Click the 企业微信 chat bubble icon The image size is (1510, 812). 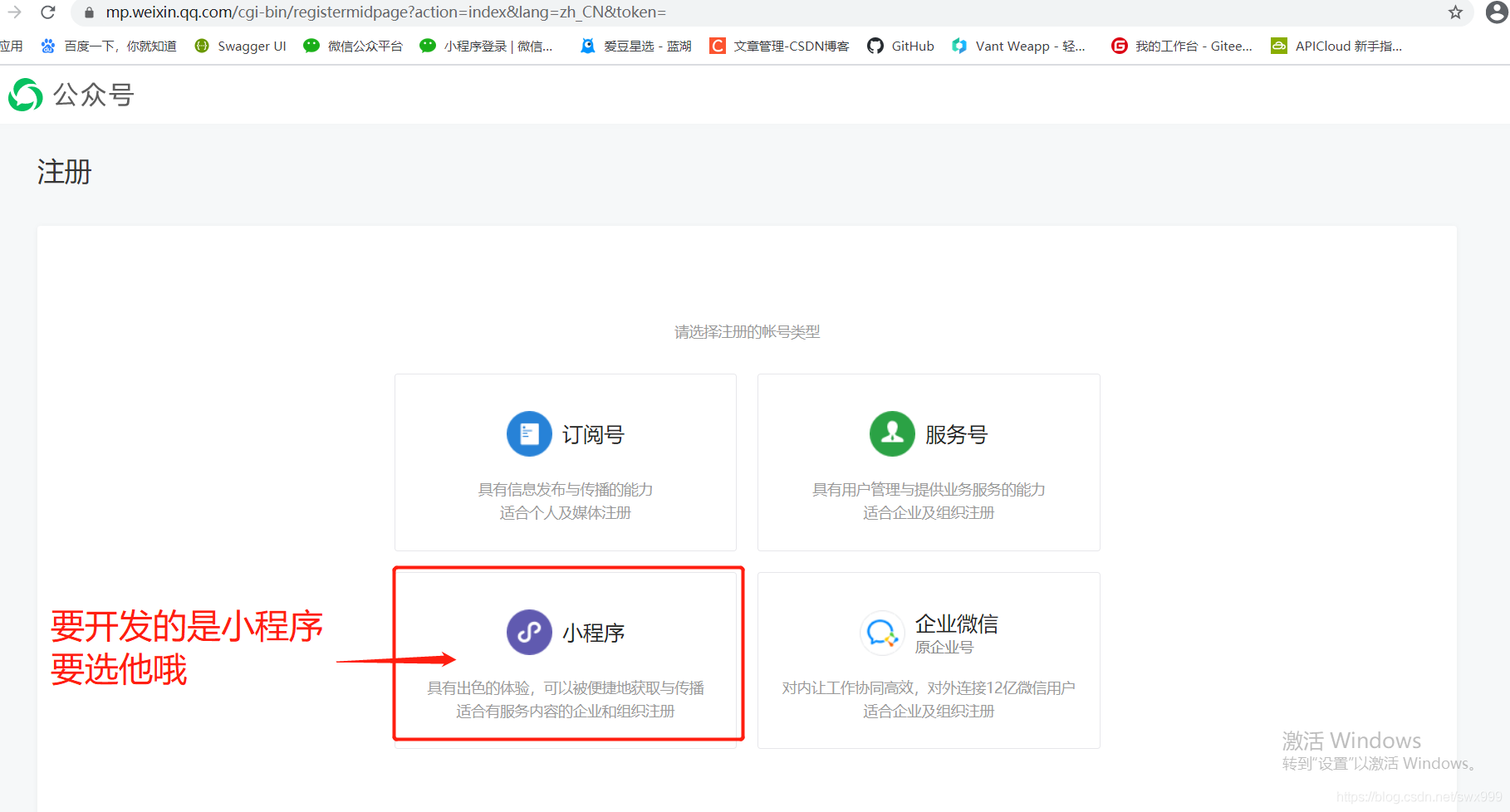point(882,633)
